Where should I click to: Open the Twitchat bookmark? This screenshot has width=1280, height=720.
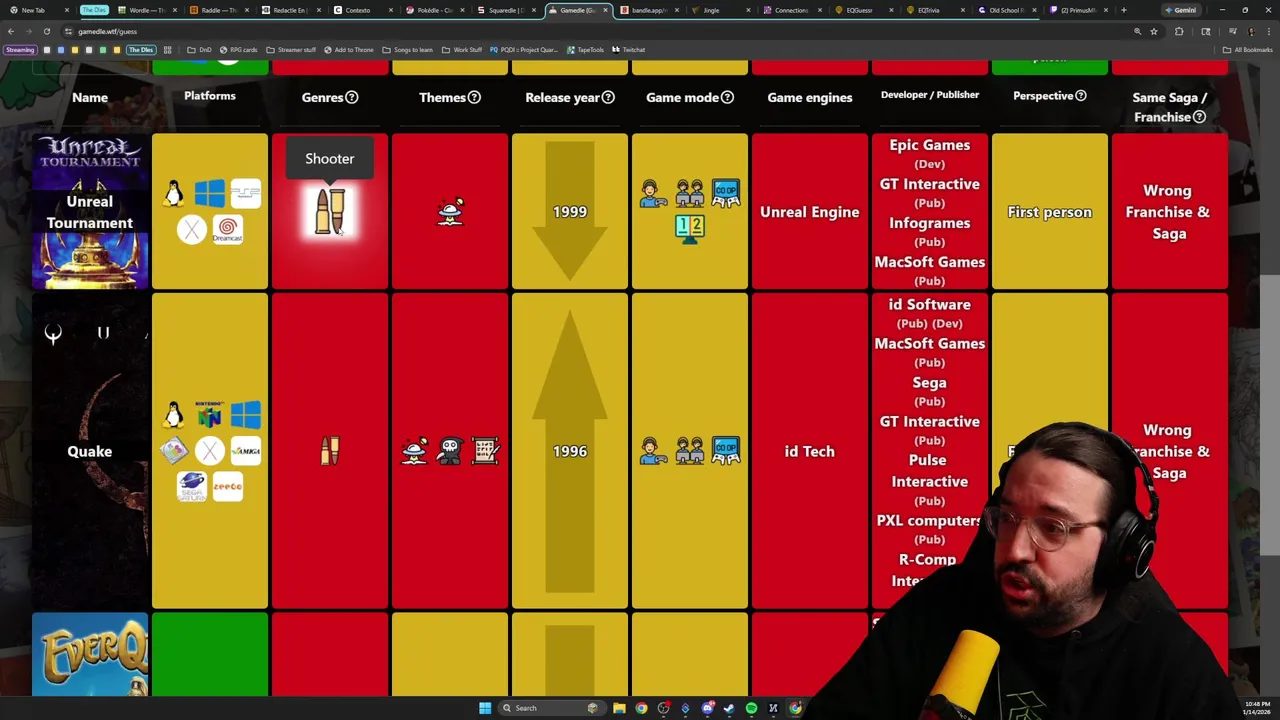[629, 49]
